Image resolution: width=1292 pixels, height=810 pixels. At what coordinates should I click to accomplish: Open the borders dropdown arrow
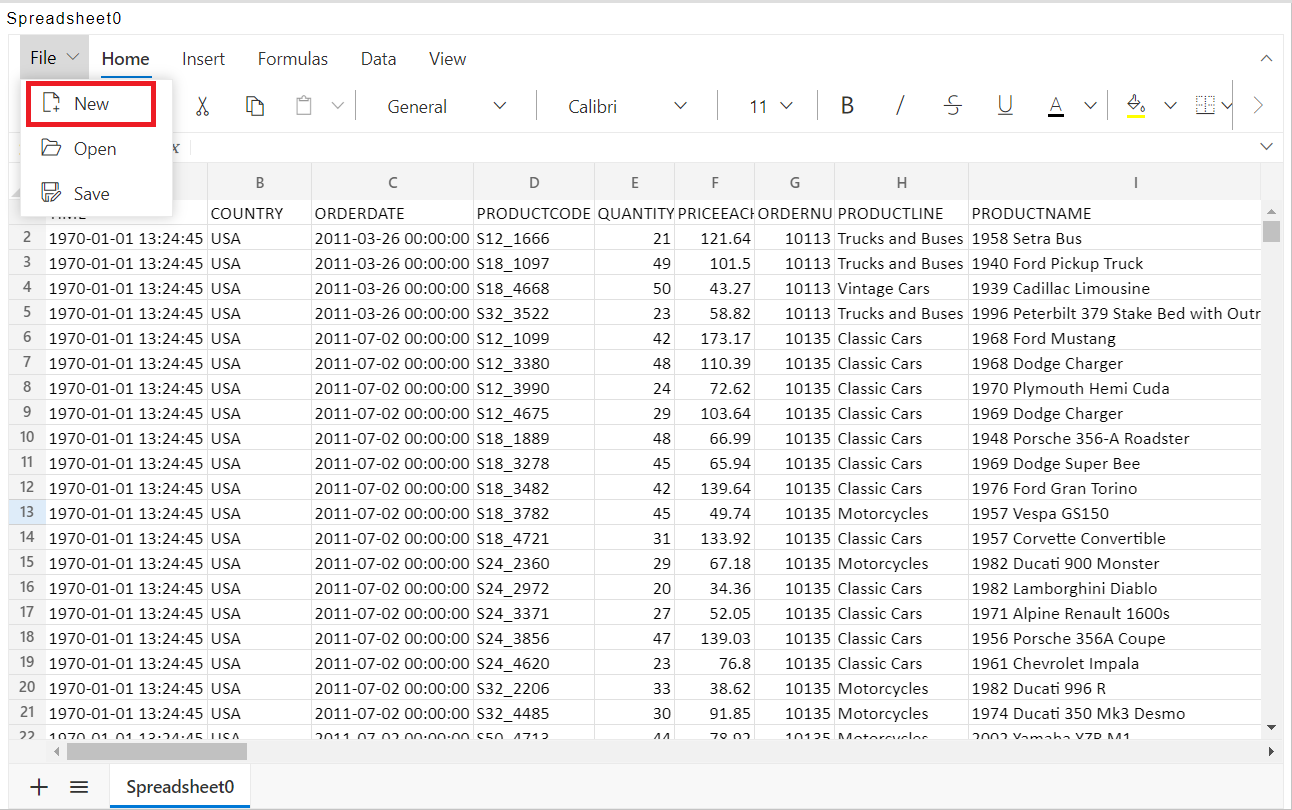tap(1227, 106)
